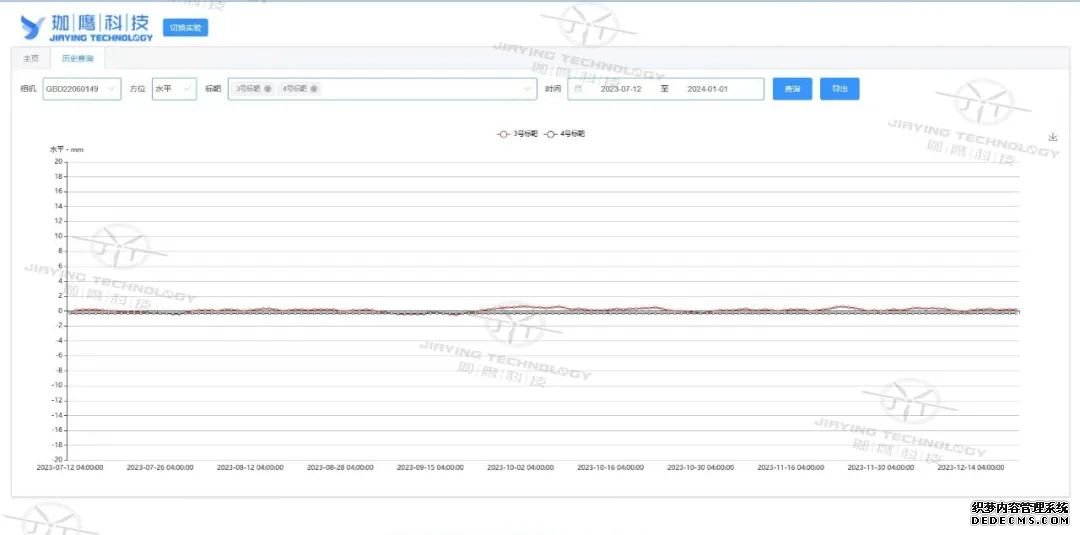Expand the 标靶 target multi-select arrow
Screen dimensions: 1080x535
click(528, 89)
